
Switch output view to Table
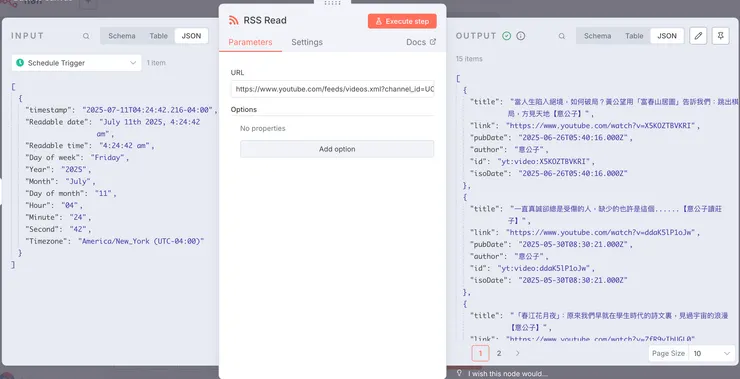[x=634, y=36]
